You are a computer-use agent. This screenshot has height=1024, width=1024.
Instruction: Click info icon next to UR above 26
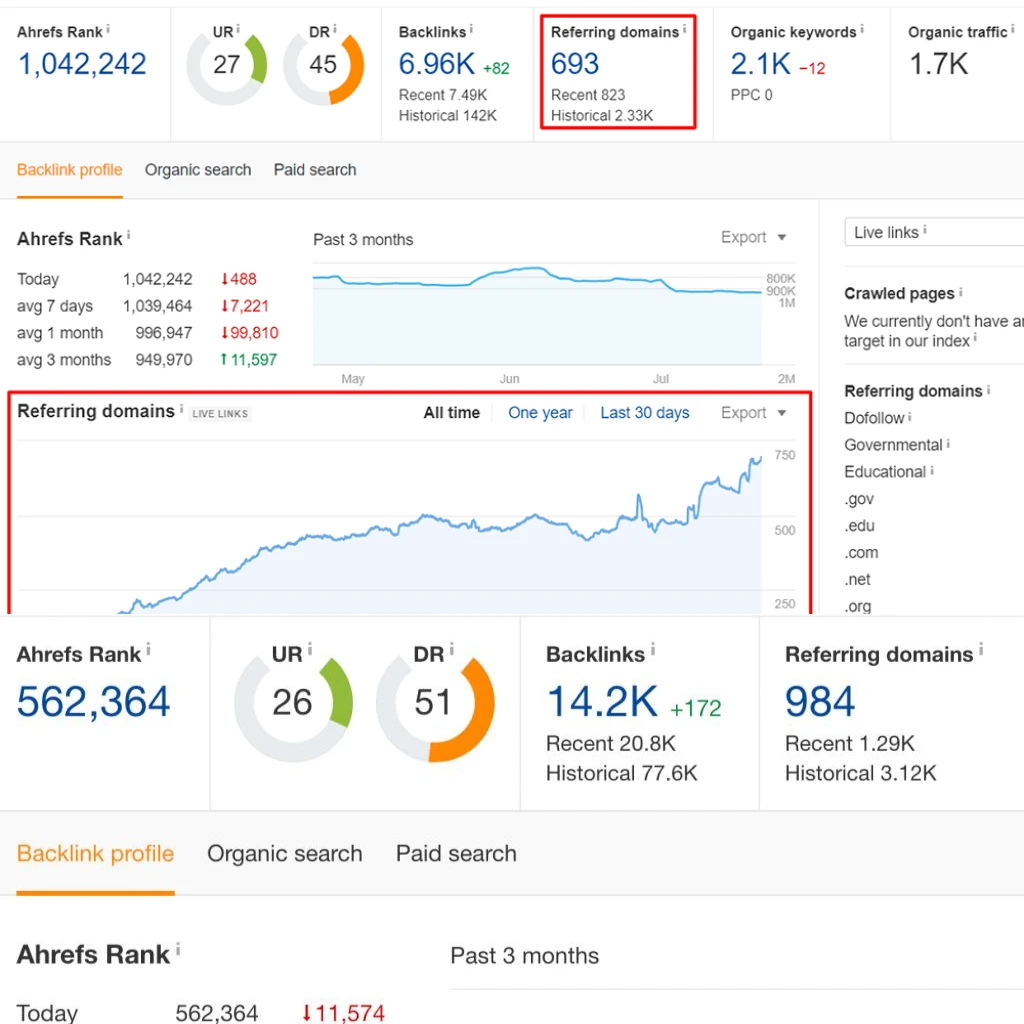tap(310, 649)
